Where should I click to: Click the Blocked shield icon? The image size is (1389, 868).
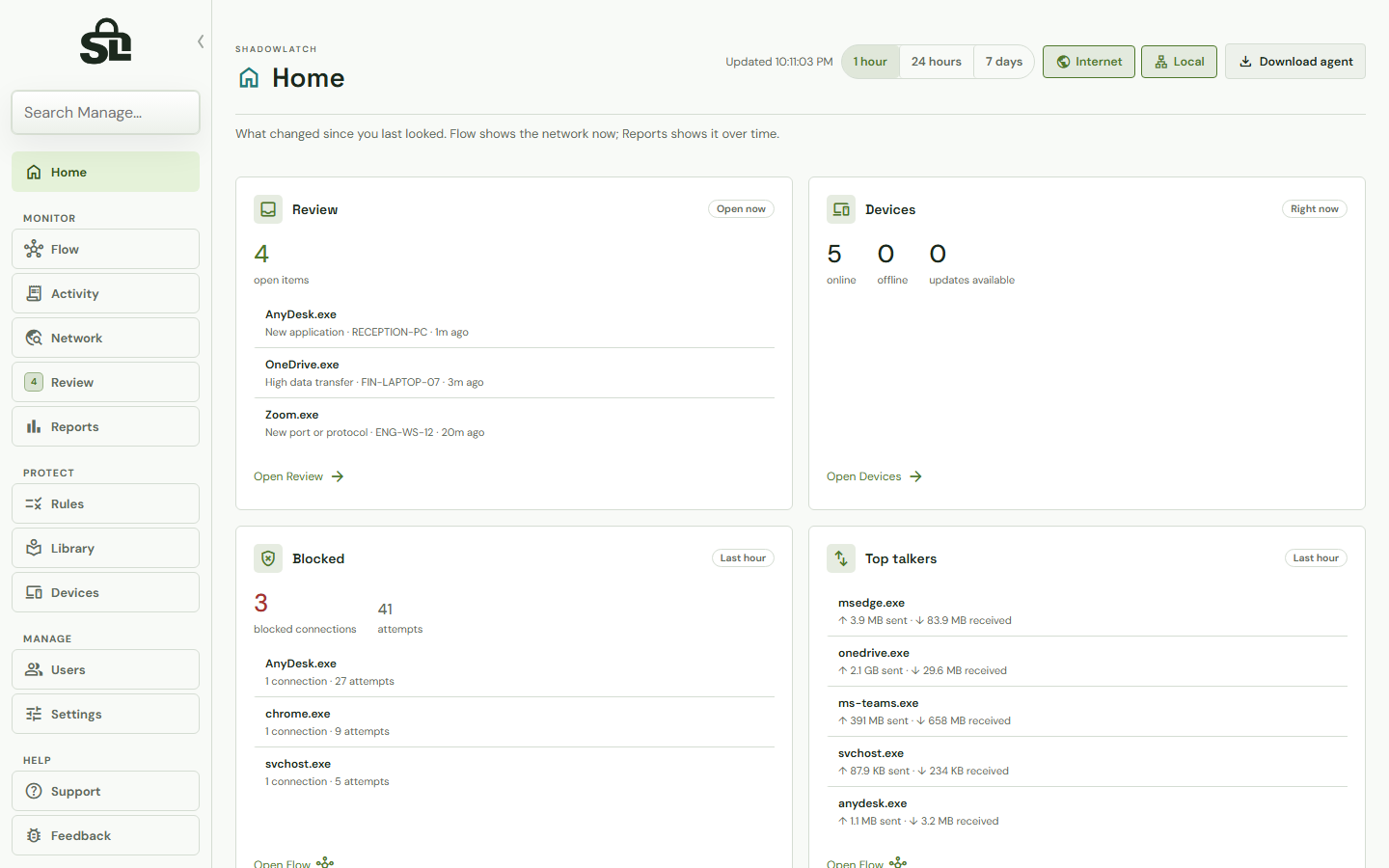(x=268, y=558)
